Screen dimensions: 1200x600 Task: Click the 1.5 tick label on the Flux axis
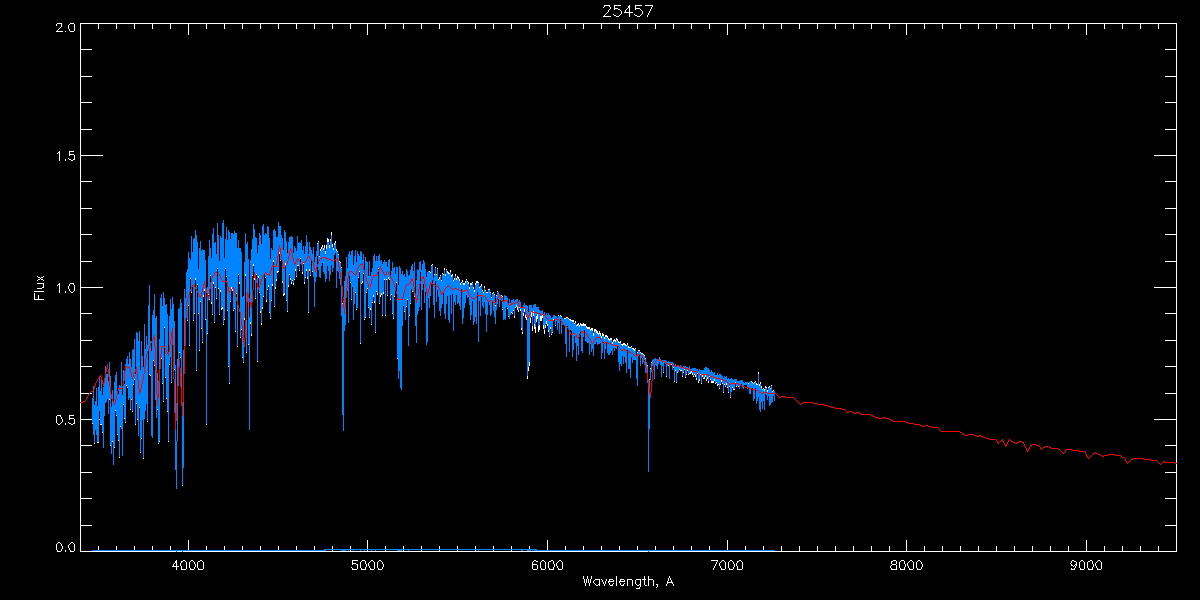pyautogui.click(x=65, y=156)
